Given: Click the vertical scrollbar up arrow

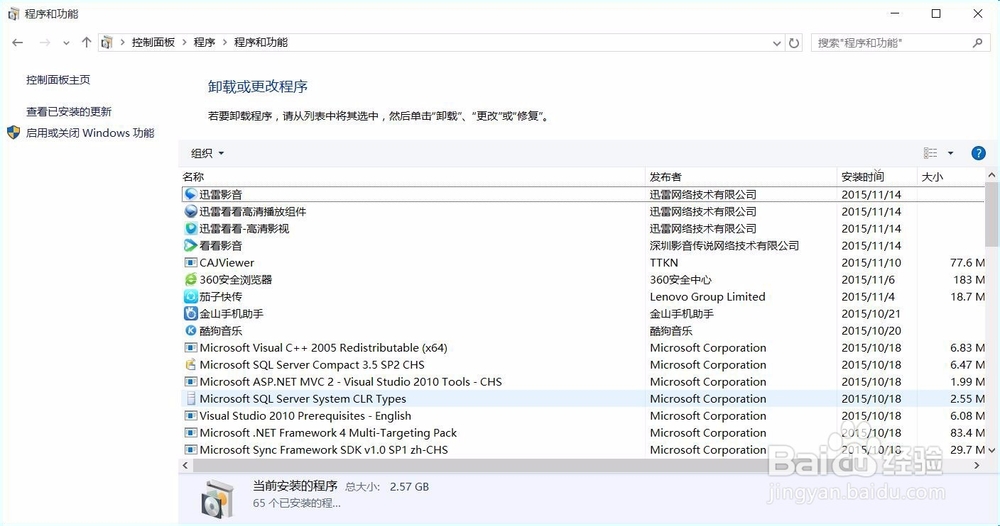Looking at the screenshot, I should [991, 175].
